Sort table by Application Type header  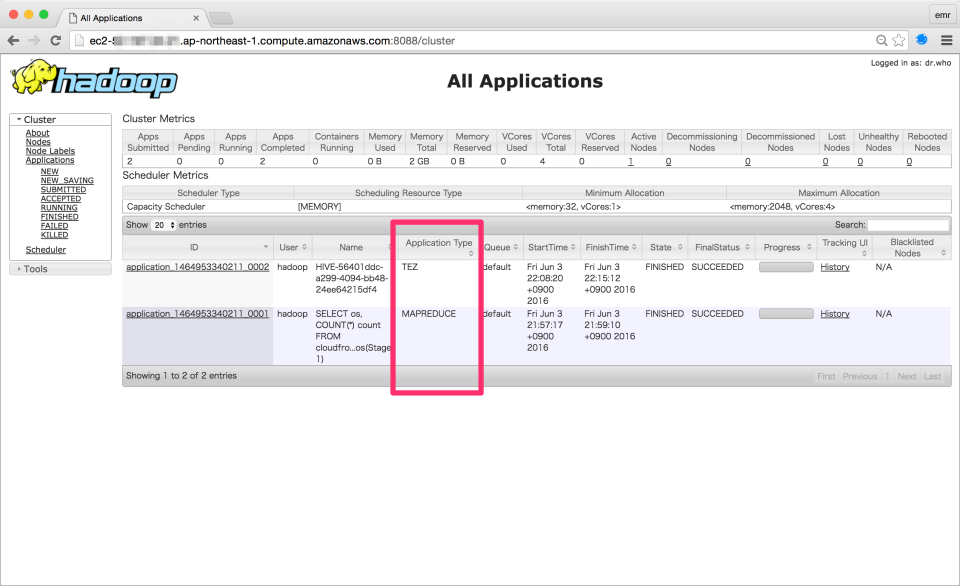pyautogui.click(x=438, y=243)
